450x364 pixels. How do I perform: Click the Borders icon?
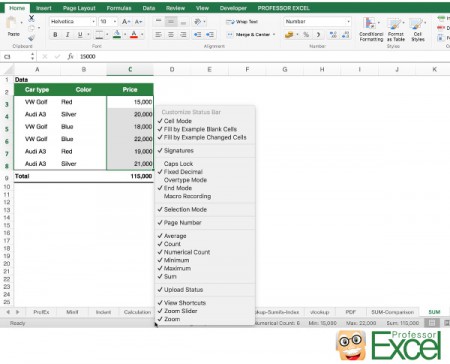(x=99, y=34)
